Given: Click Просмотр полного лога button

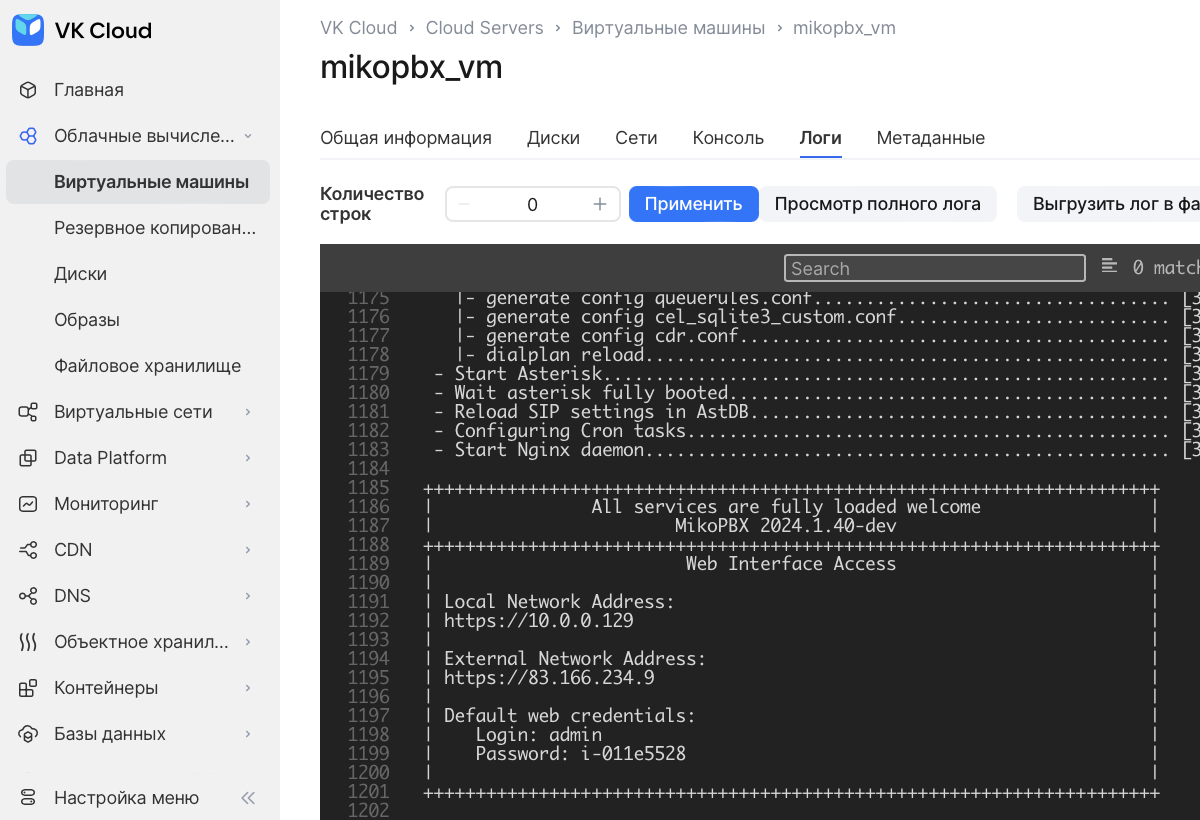Looking at the screenshot, I should coord(877,204).
